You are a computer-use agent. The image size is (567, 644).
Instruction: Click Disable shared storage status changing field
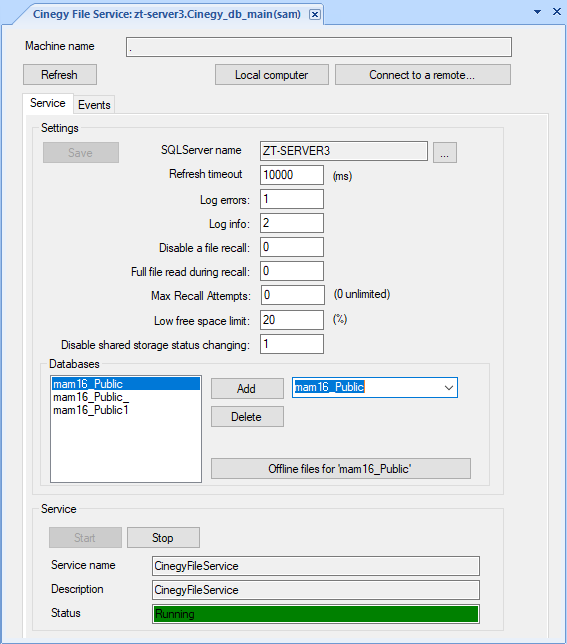(292, 344)
